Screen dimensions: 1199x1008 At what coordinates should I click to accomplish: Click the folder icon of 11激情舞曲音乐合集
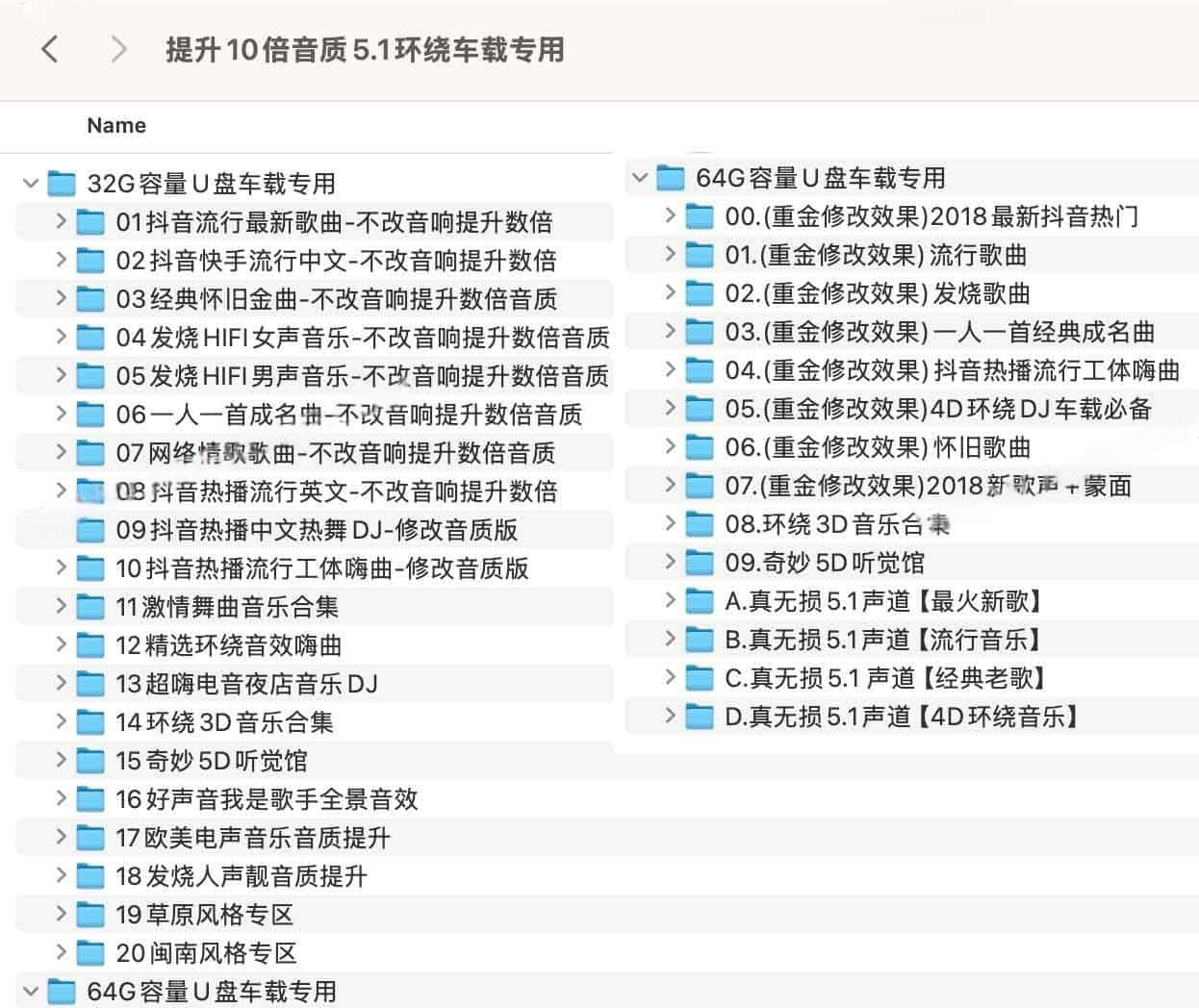[x=90, y=607]
